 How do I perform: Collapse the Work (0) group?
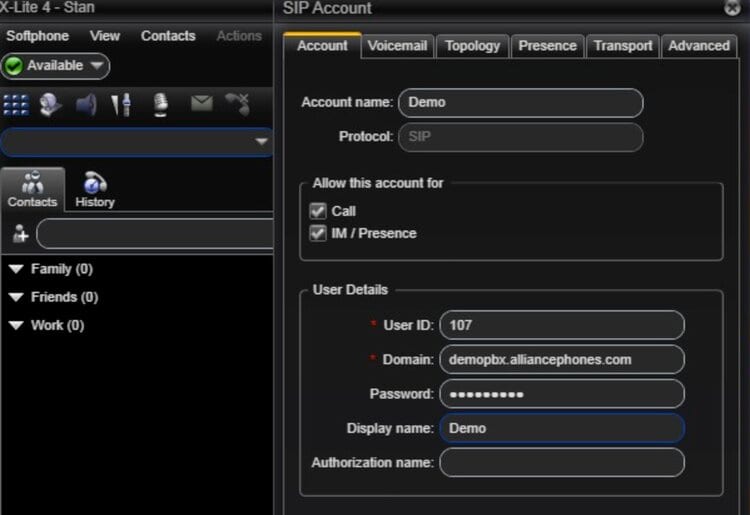click(x=16, y=325)
